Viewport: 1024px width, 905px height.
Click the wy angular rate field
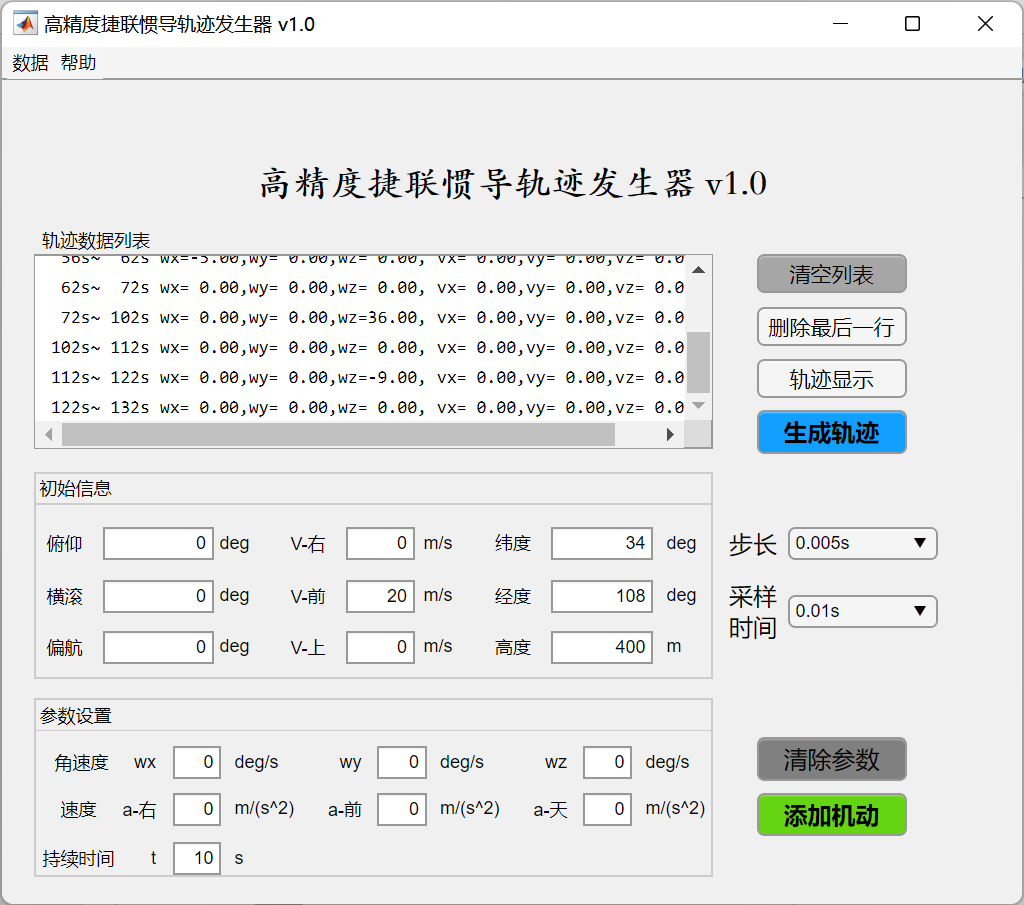click(x=402, y=762)
